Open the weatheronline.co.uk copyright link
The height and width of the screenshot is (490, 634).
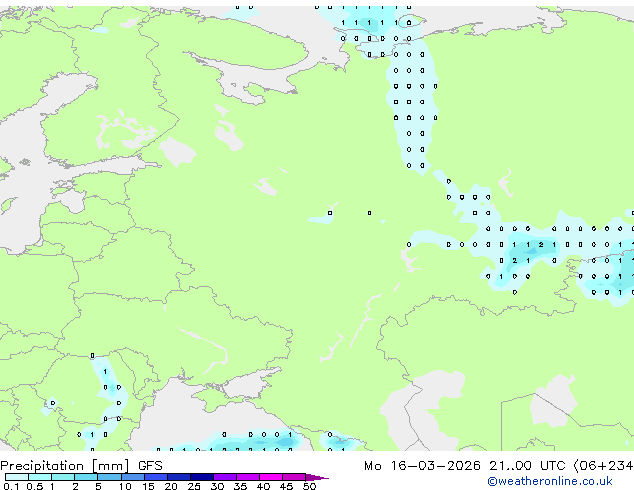click(x=550, y=481)
